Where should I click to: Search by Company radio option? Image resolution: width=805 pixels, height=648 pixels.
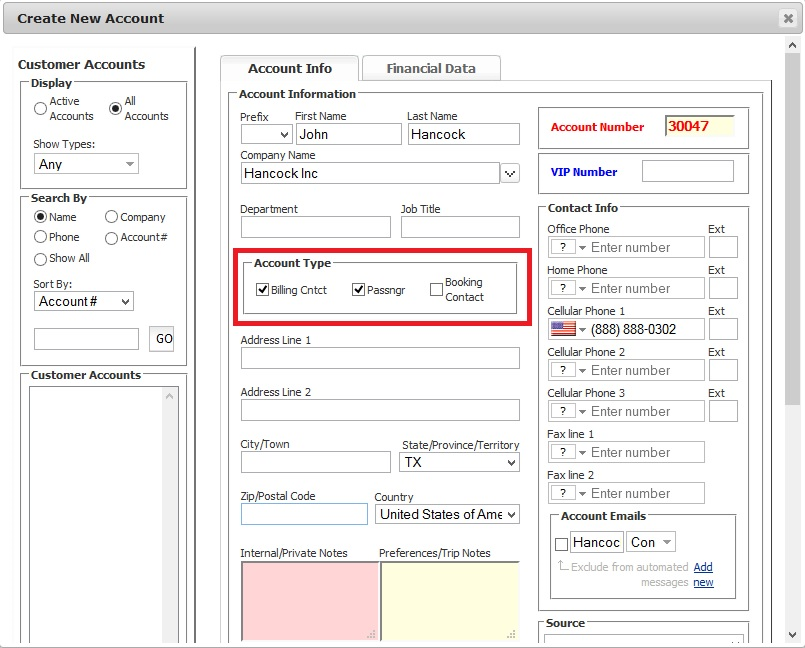111,217
